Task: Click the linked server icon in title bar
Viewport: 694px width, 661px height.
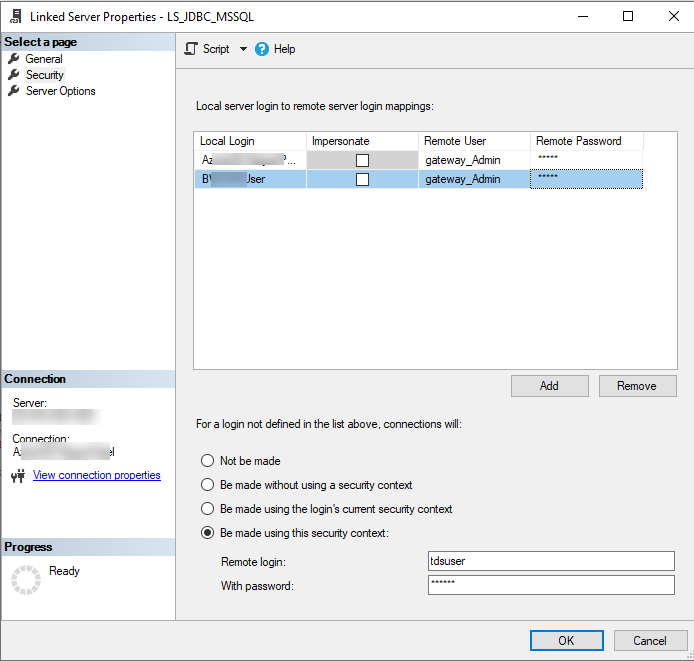Action: (x=16, y=17)
